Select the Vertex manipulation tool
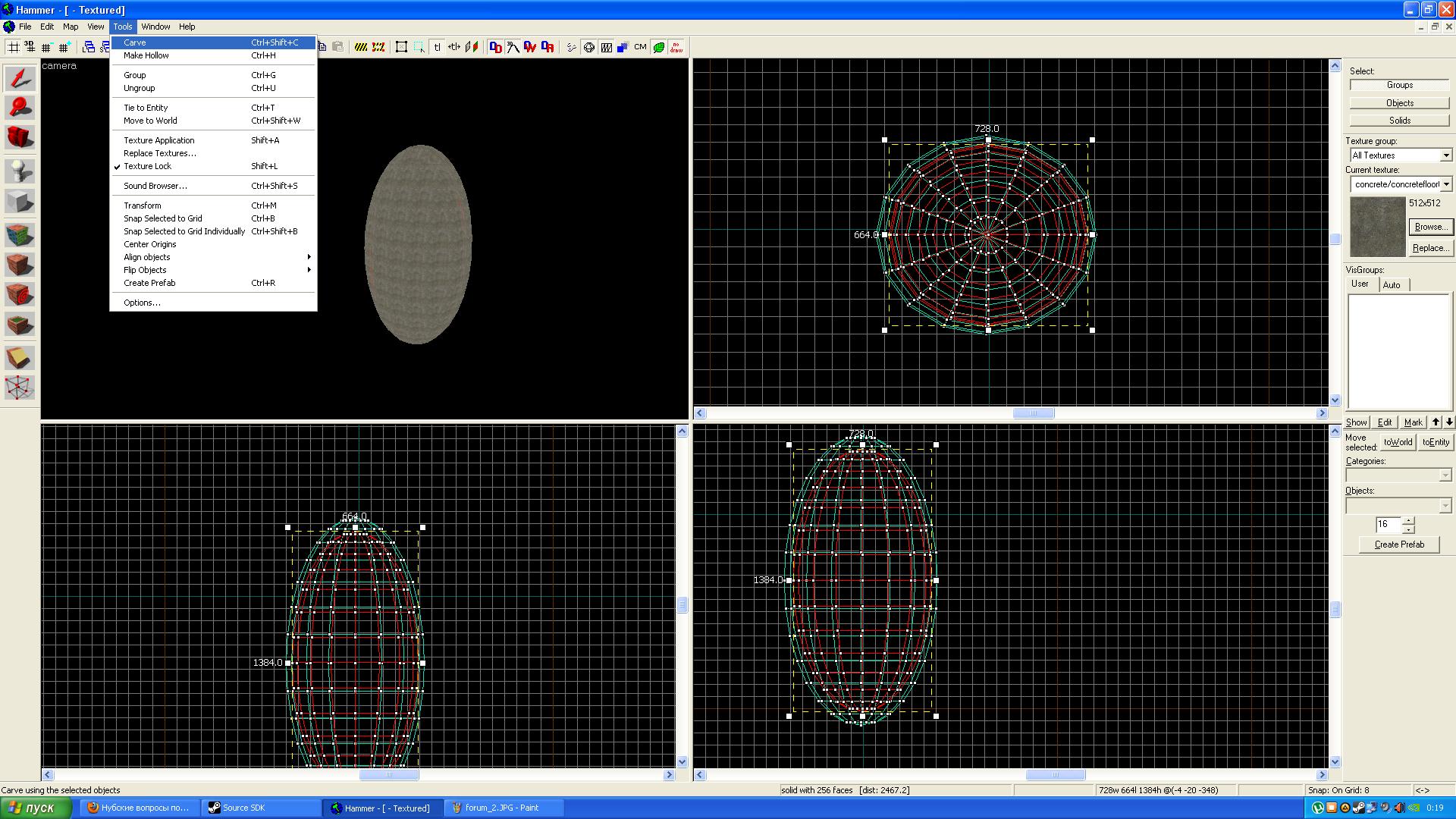Screen dimensions: 1456x819 tap(20, 388)
